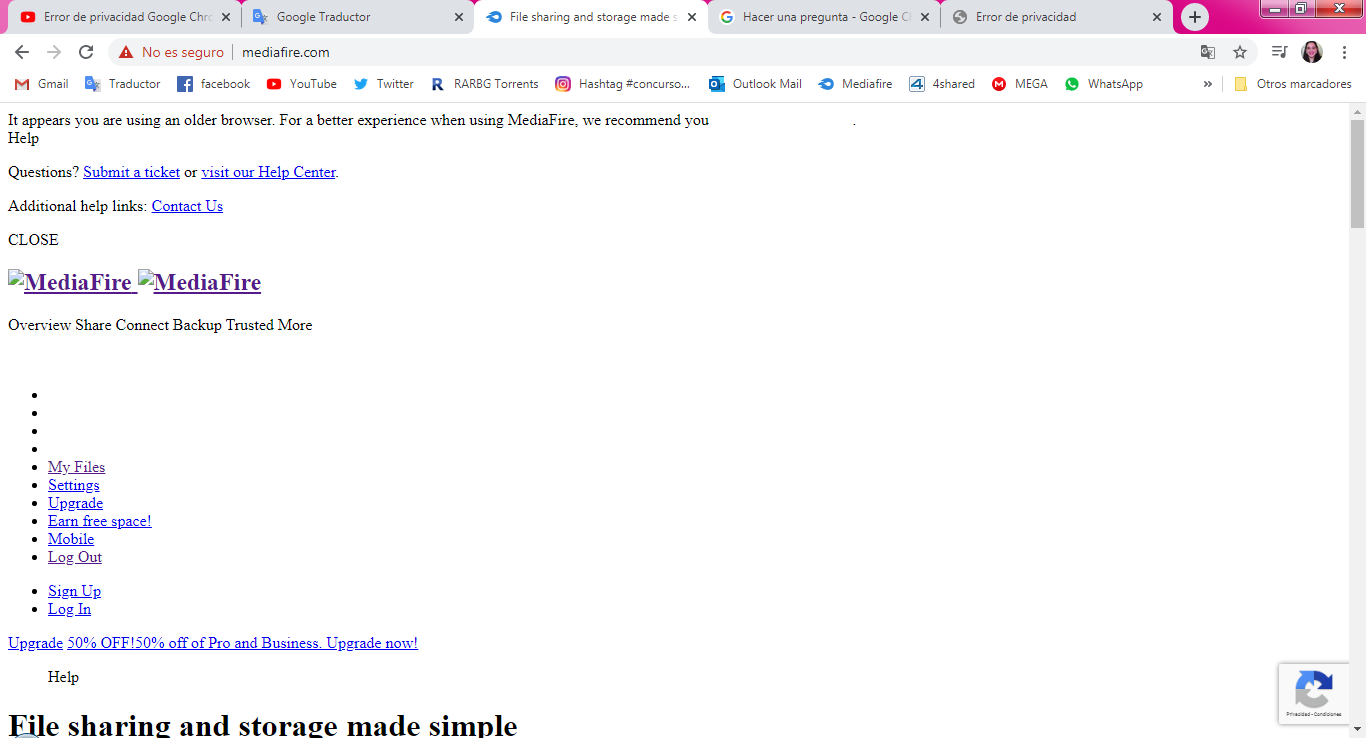This screenshot has height=738, width=1366.
Task: Open the 'Otros marcadores' bookmarks folder
Action: [x=1292, y=84]
